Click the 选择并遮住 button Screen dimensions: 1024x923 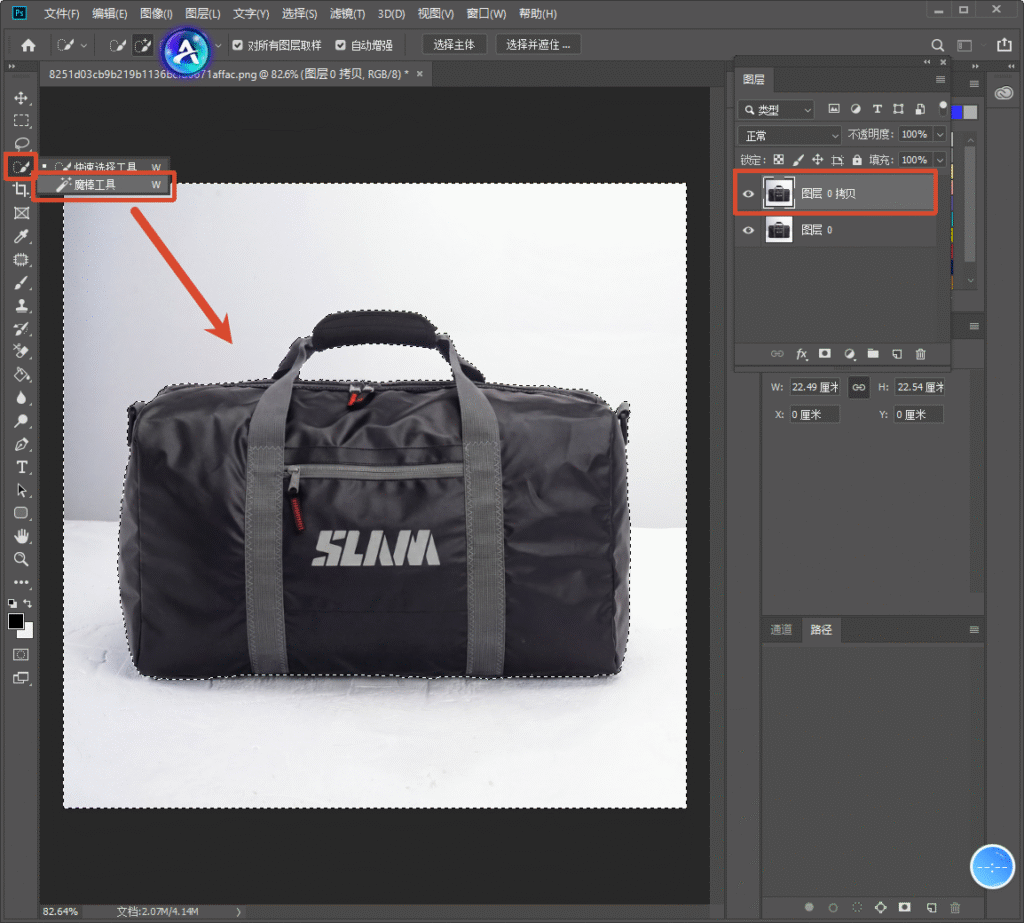[x=538, y=44]
